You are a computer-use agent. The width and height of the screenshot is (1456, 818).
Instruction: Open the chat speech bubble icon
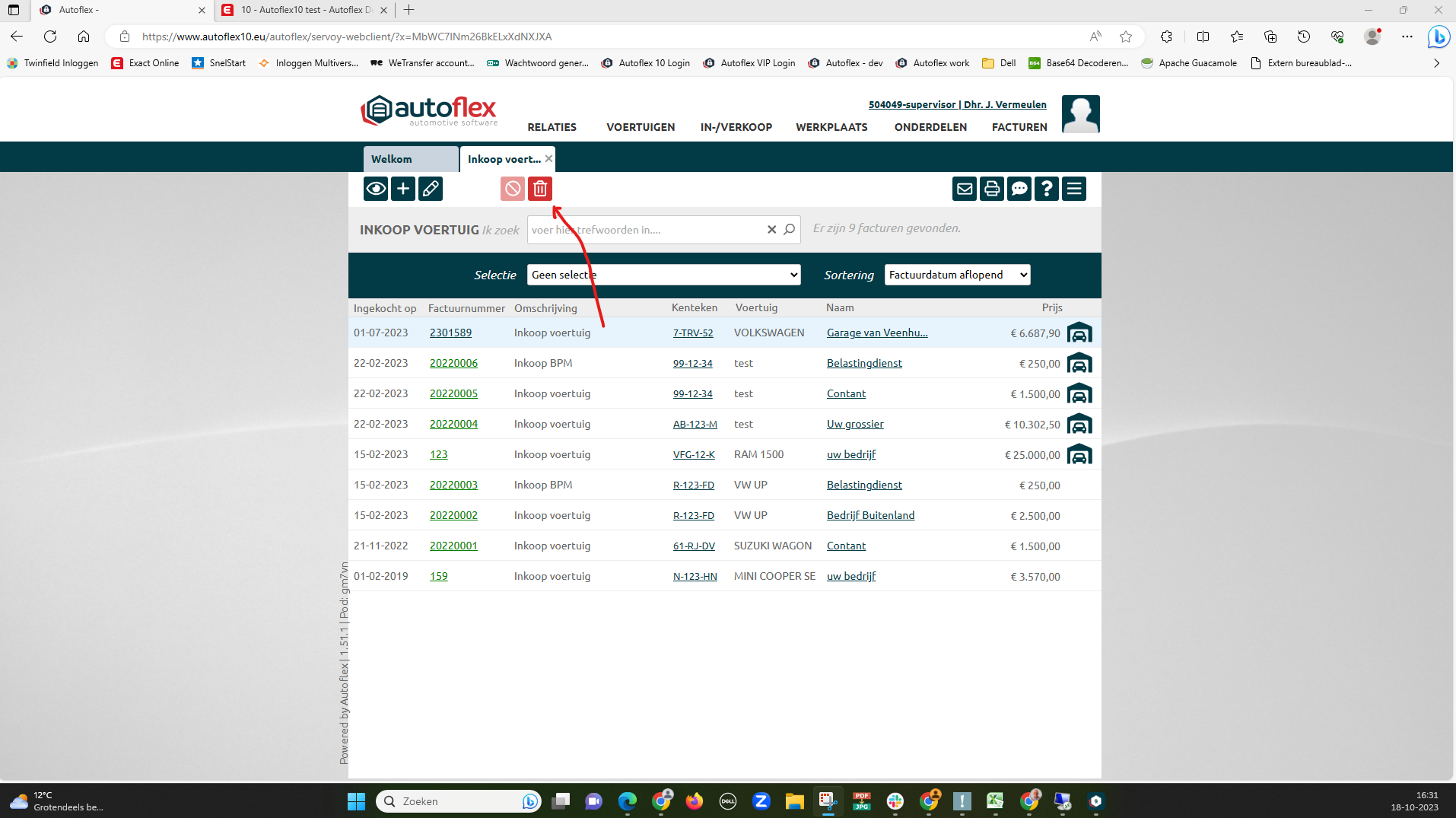1019,189
